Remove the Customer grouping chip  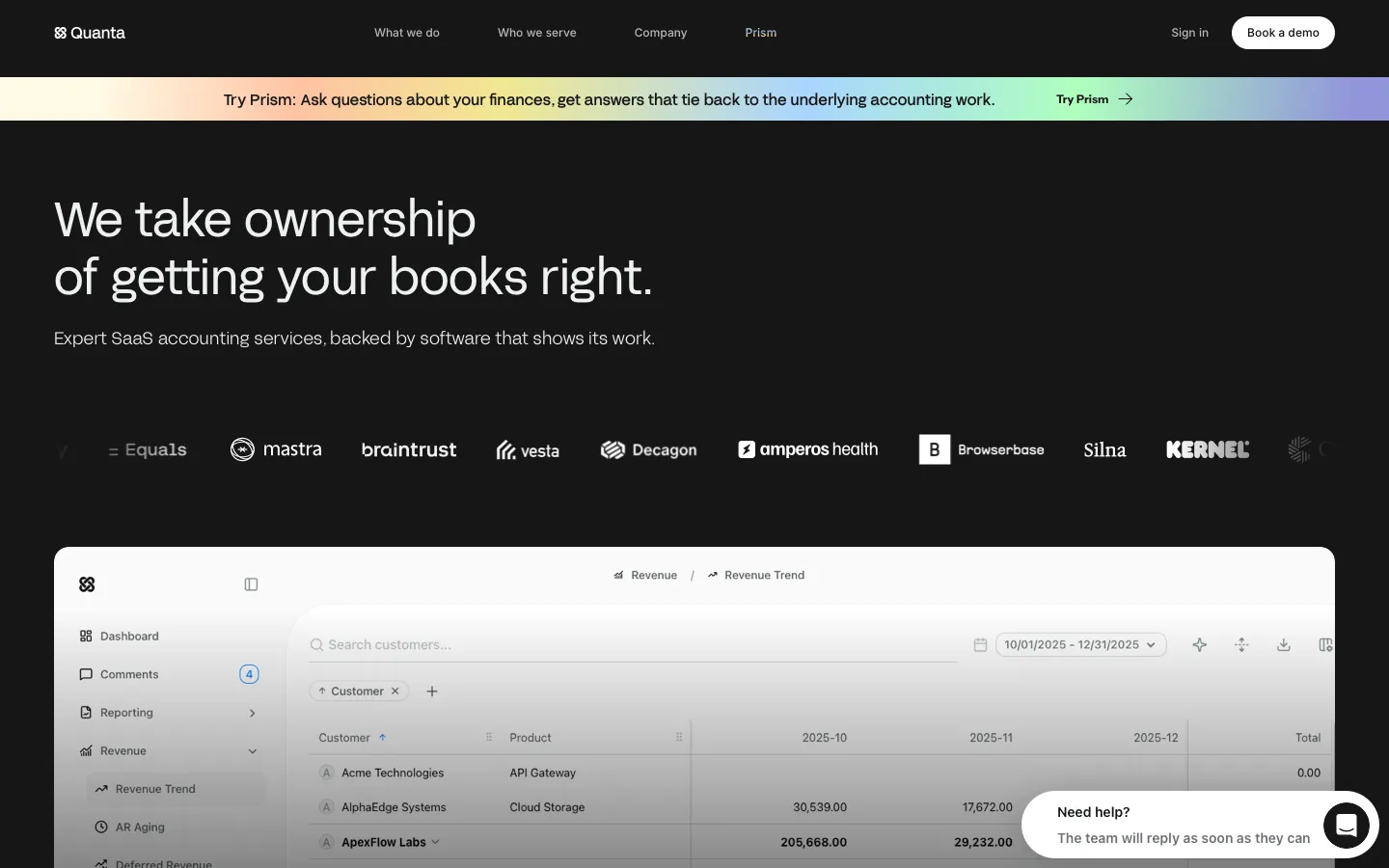[x=395, y=691]
